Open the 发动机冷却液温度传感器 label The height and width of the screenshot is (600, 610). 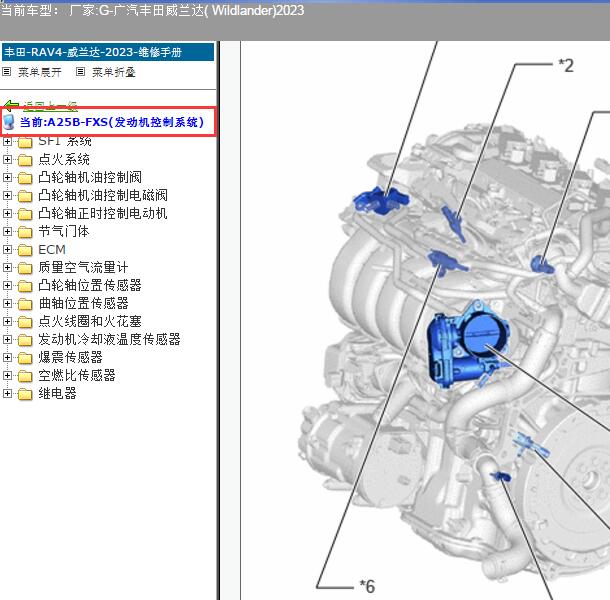(x=109, y=339)
